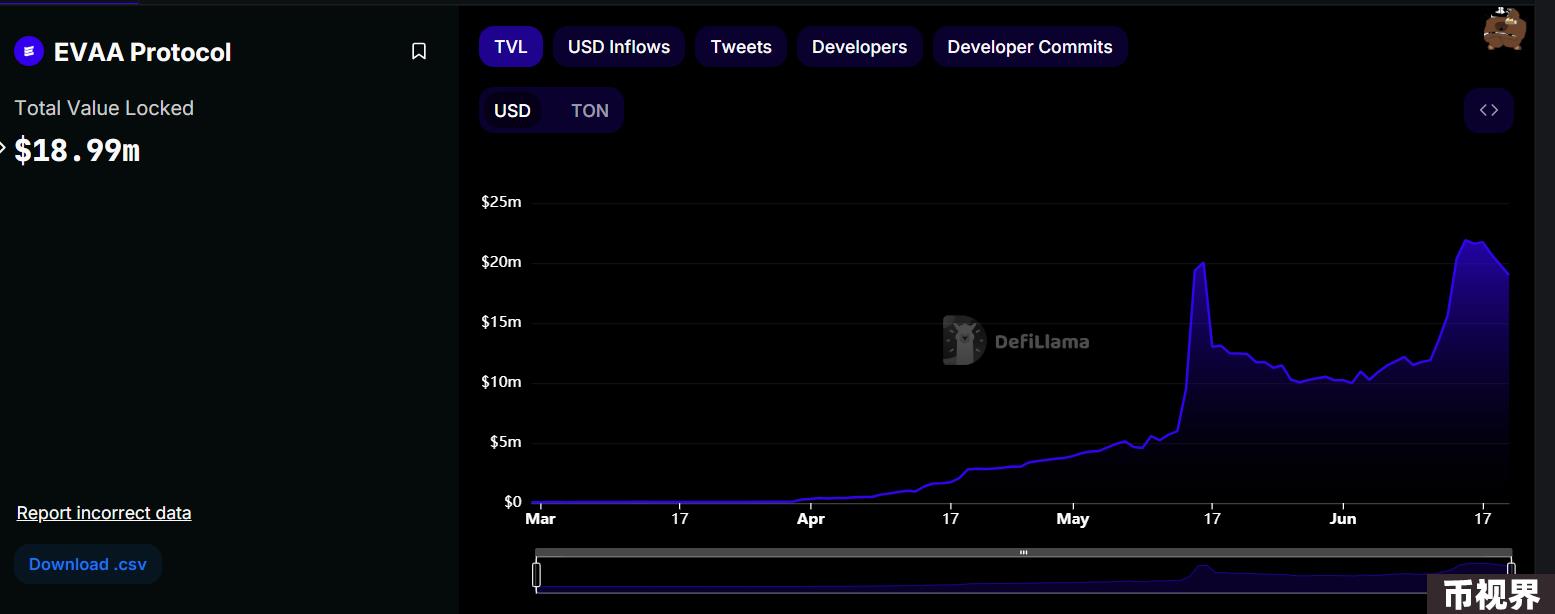Click the bear avatar image
The height and width of the screenshot is (614, 1555).
coord(1503,28)
